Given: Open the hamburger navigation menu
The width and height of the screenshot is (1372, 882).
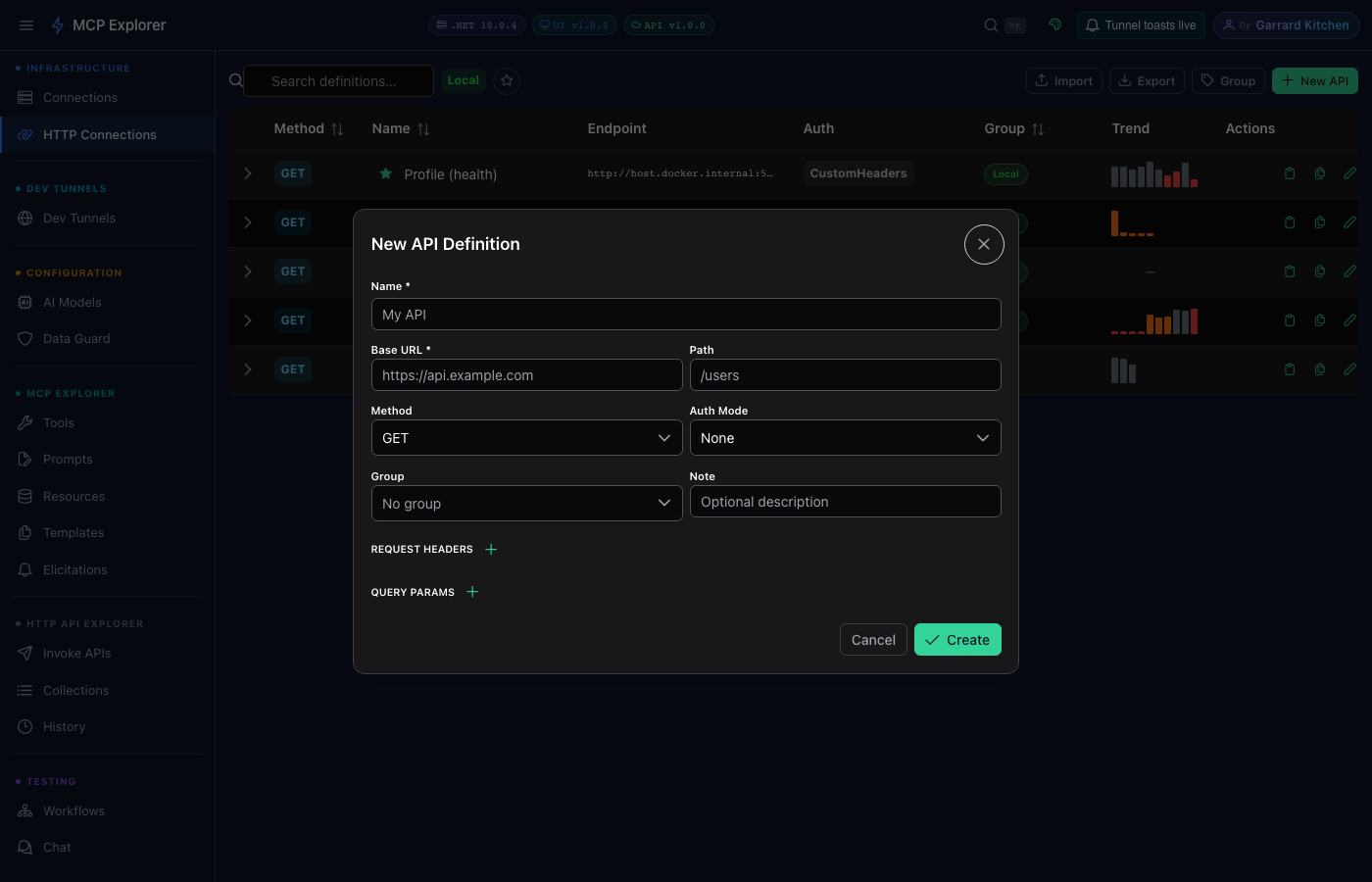Looking at the screenshot, I should point(26,25).
